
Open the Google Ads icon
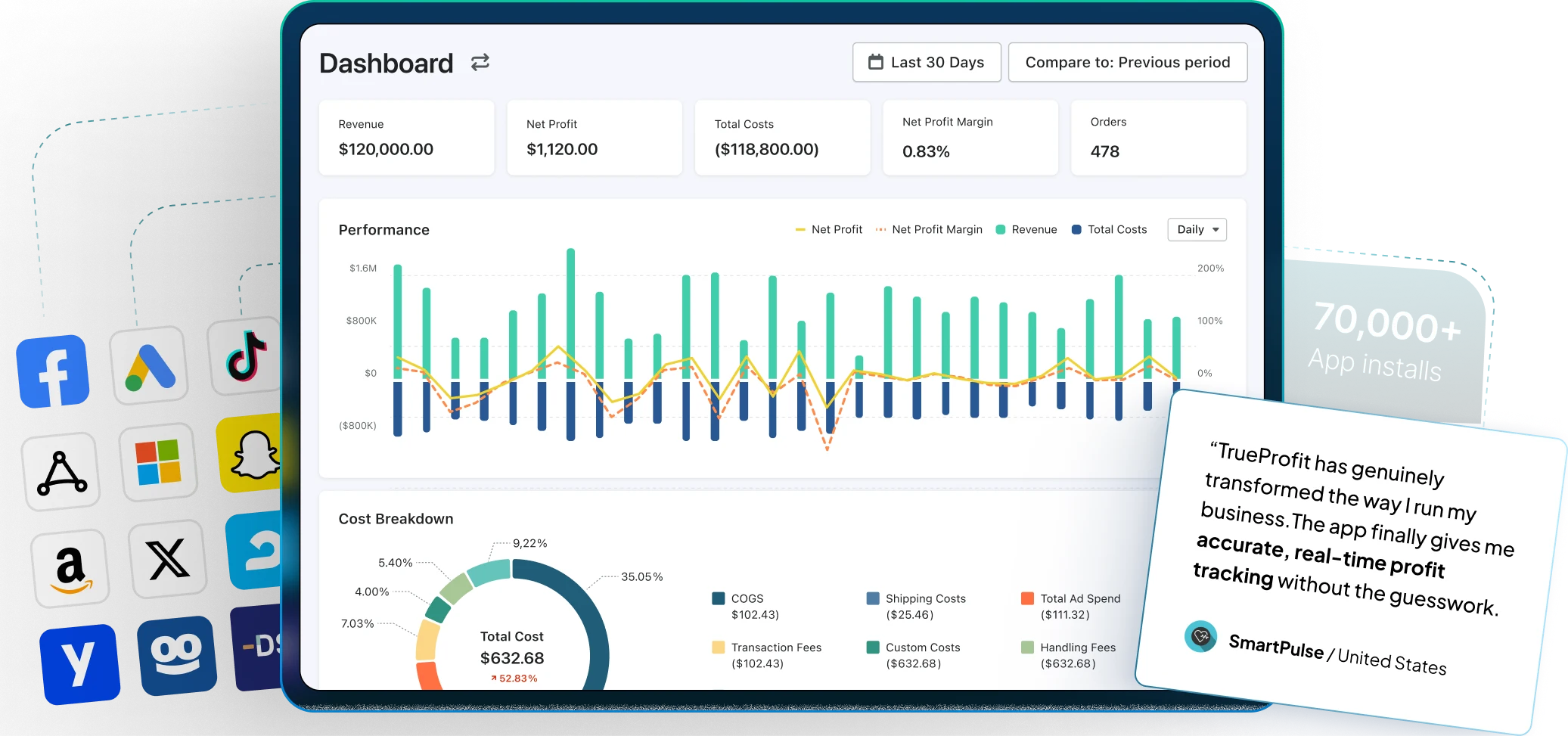149,366
